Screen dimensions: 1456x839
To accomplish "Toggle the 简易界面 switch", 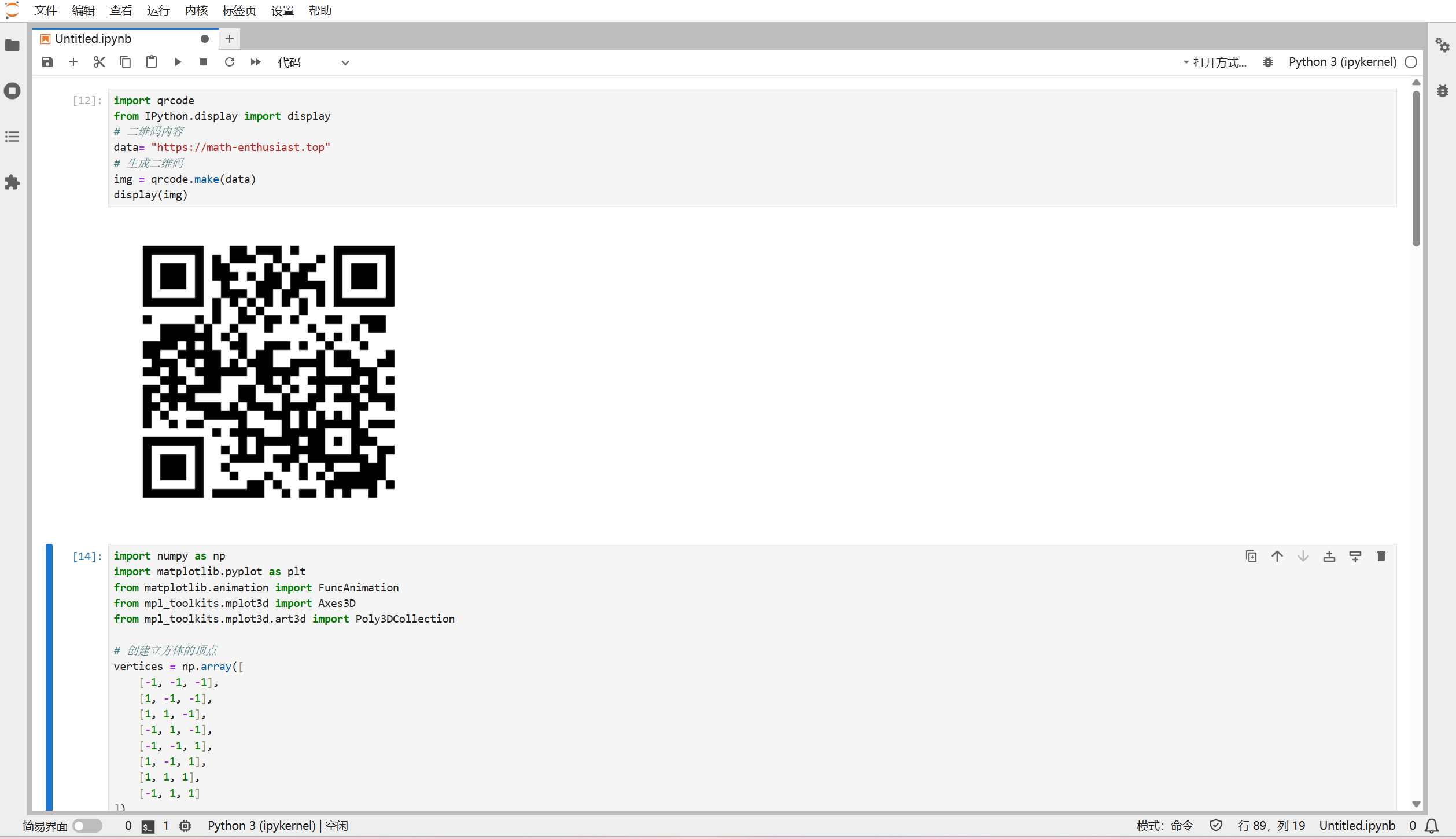I will coord(87,826).
